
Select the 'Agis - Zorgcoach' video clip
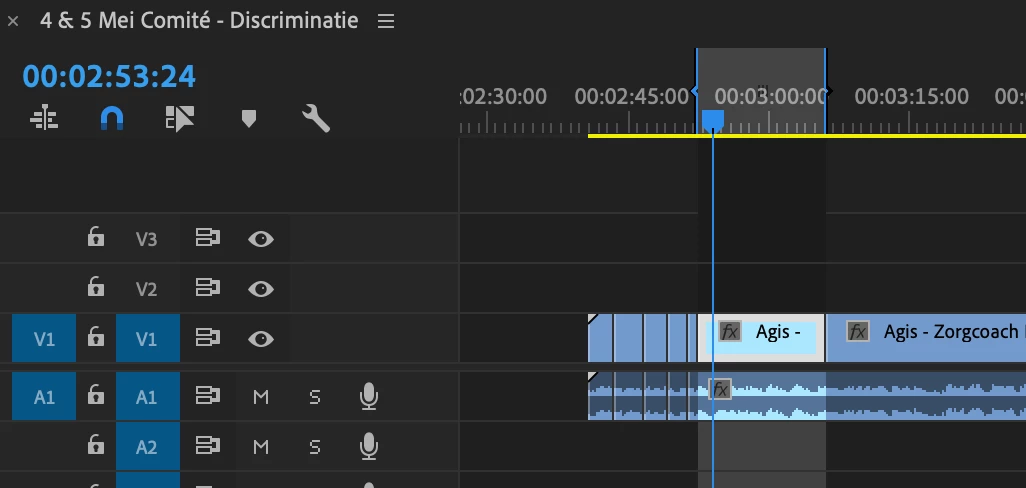point(926,338)
